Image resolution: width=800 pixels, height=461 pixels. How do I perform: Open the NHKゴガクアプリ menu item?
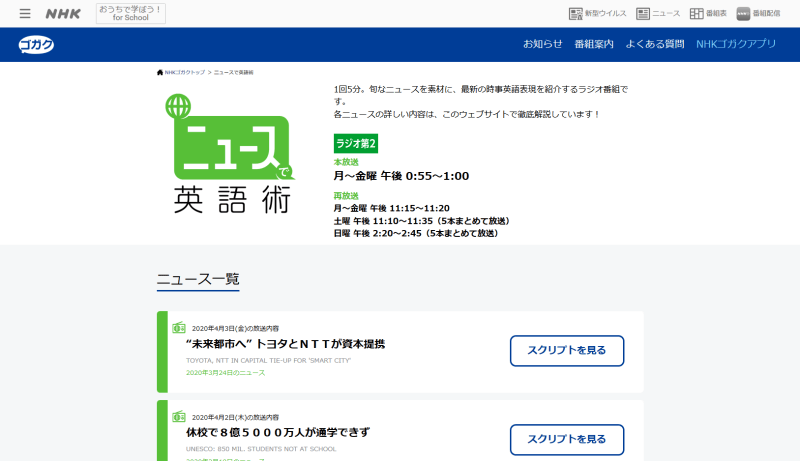(x=736, y=44)
